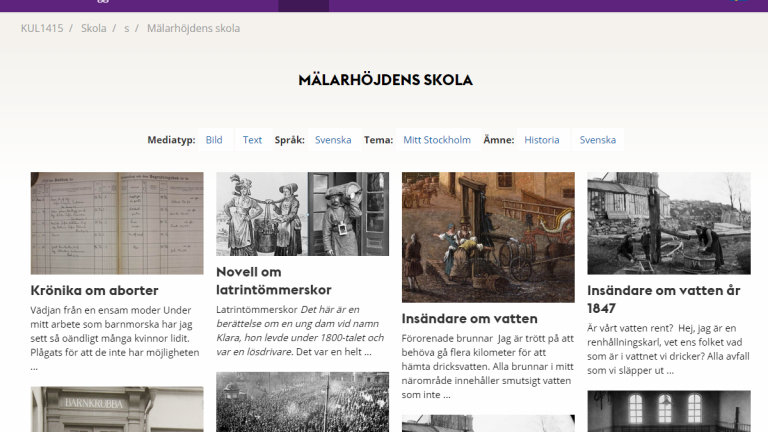This screenshot has height=432, width=768.
Task: Open the Mälarhöjdens skola breadcrumb
Action: point(193,28)
